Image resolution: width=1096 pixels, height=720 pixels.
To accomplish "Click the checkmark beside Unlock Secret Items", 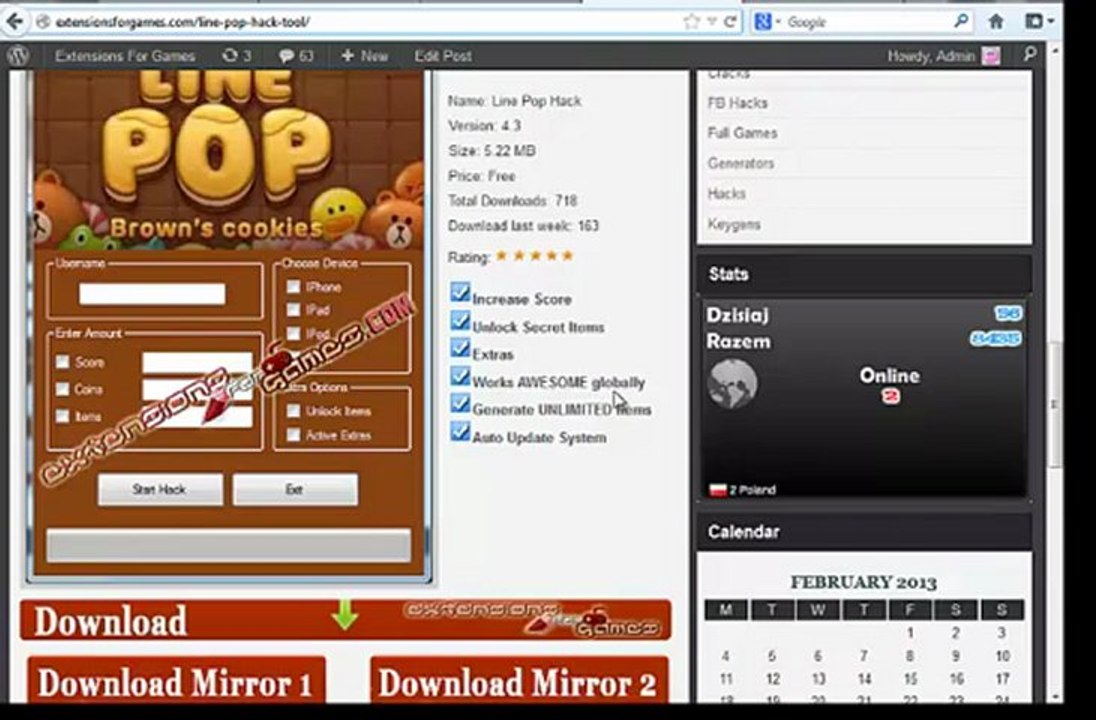I will click(x=460, y=321).
